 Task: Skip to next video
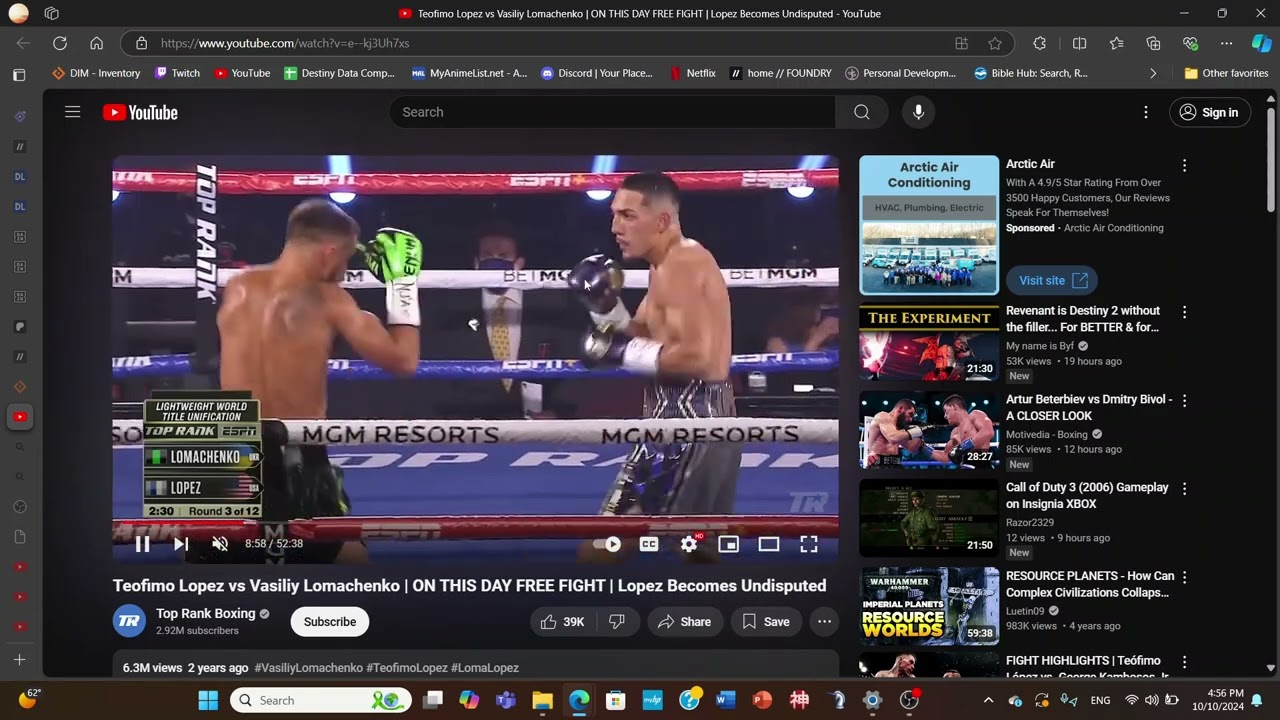181,544
